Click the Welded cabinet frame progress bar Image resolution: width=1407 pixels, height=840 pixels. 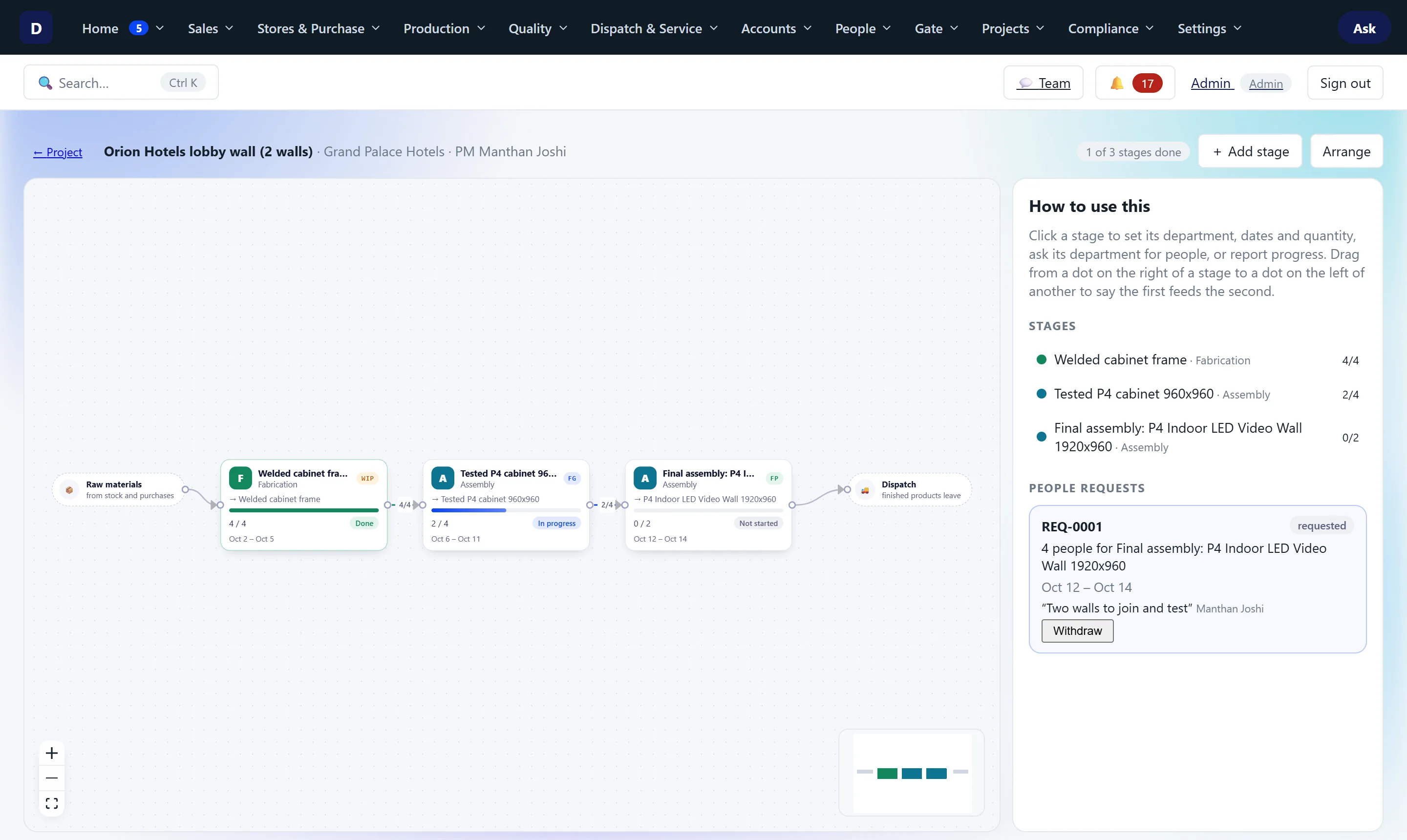tap(303, 510)
